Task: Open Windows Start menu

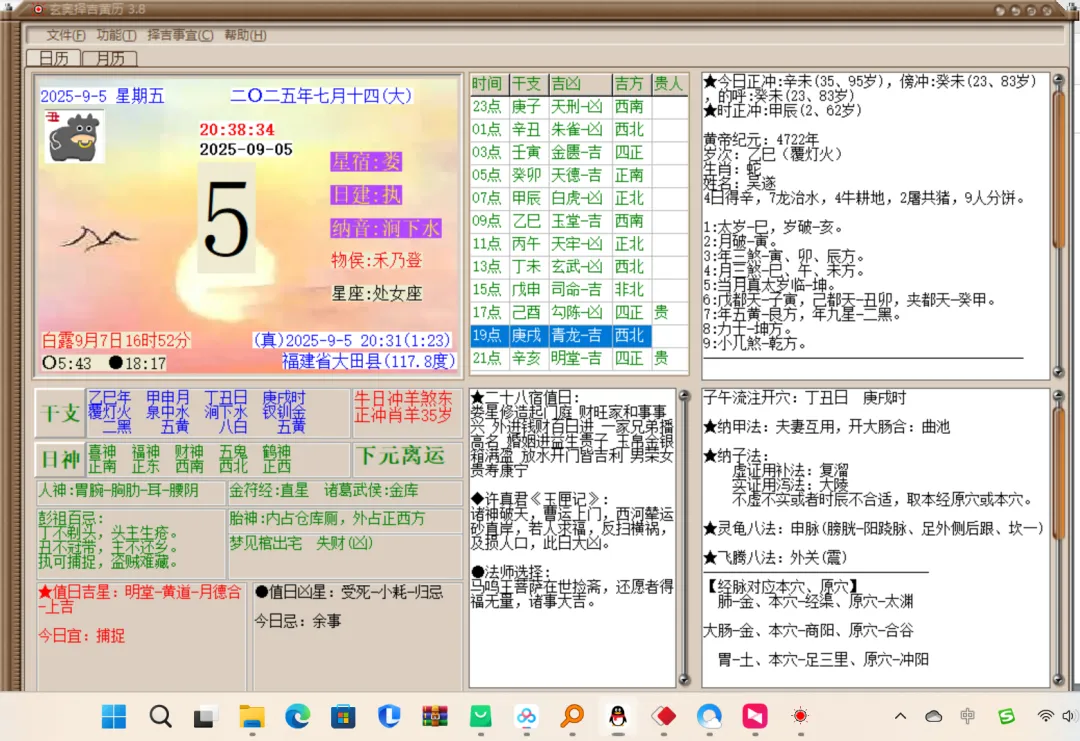Action: pos(114,716)
